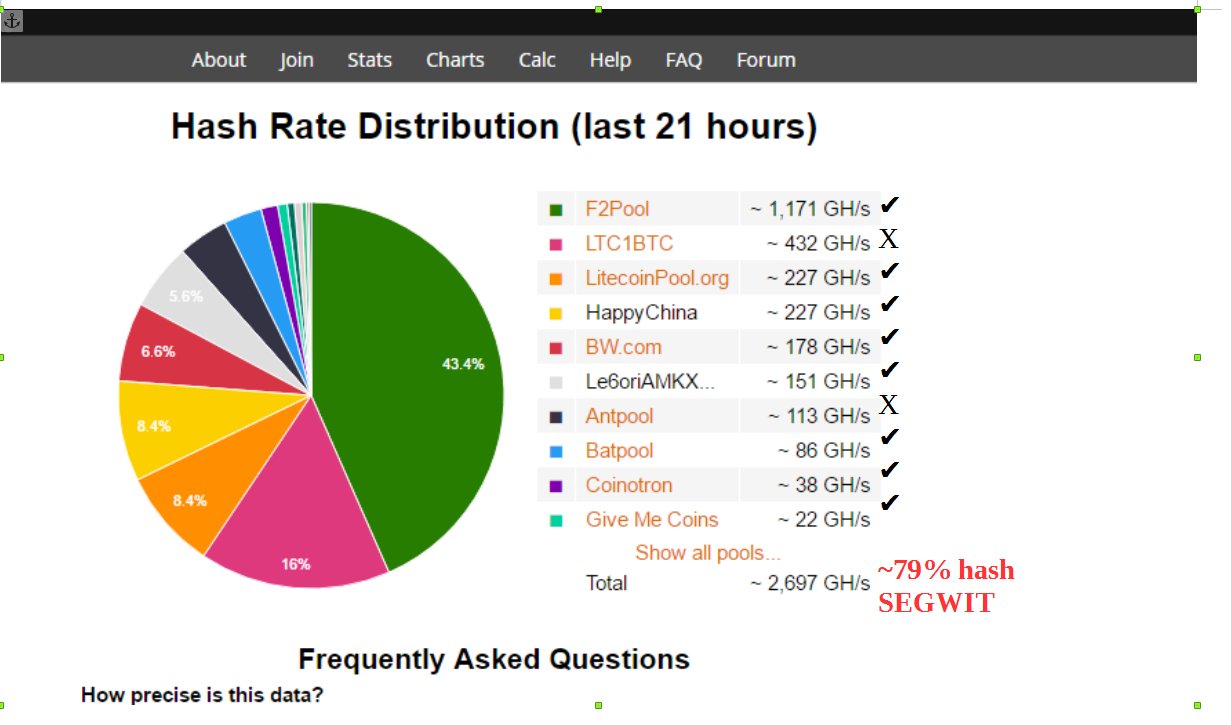The height and width of the screenshot is (725, 1231).
Task: Click the ~ 178 GH/s value
Action: (x=819, y=347)
